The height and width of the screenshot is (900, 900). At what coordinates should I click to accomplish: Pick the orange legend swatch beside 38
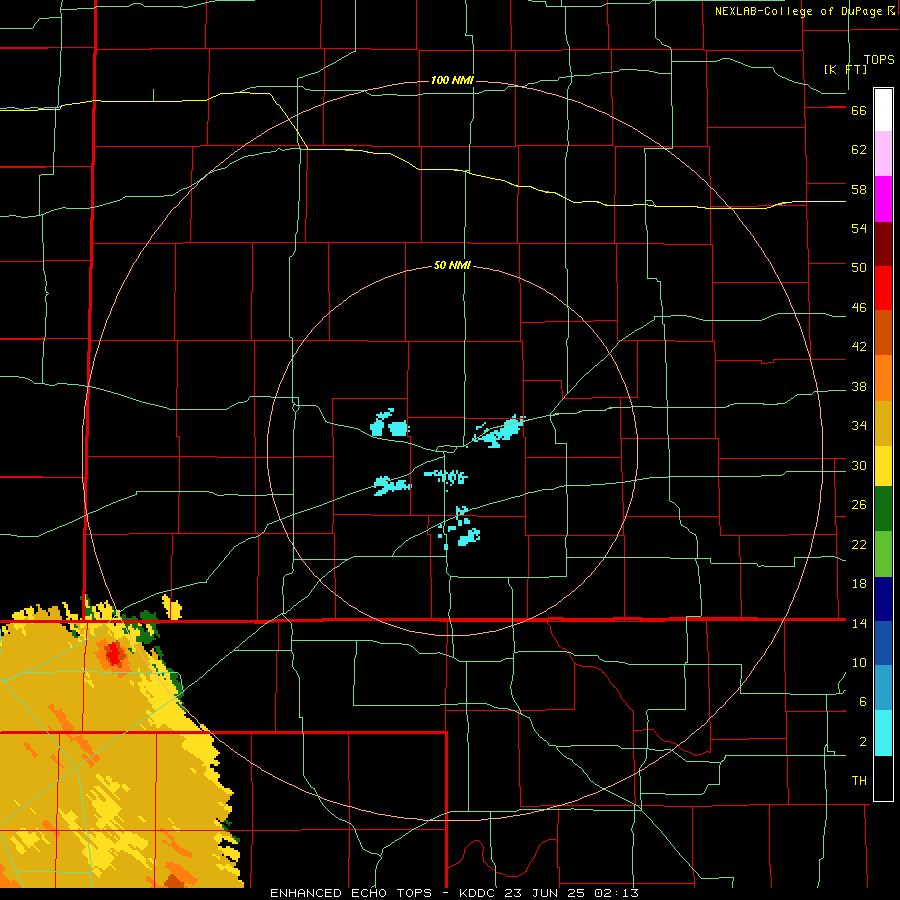tap(883, 378)
